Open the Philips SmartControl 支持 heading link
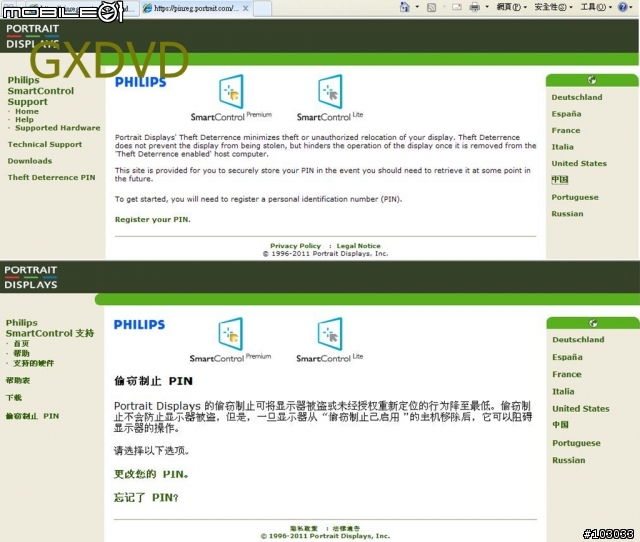 tap(50, 328)
